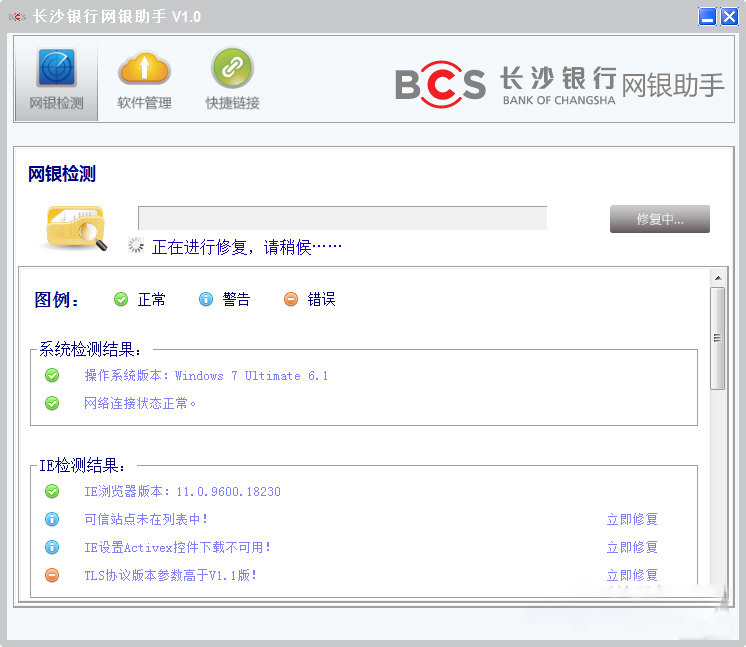
Task: Click 立即修复 link for Activex控件 warning
Action: pos(632,547)
